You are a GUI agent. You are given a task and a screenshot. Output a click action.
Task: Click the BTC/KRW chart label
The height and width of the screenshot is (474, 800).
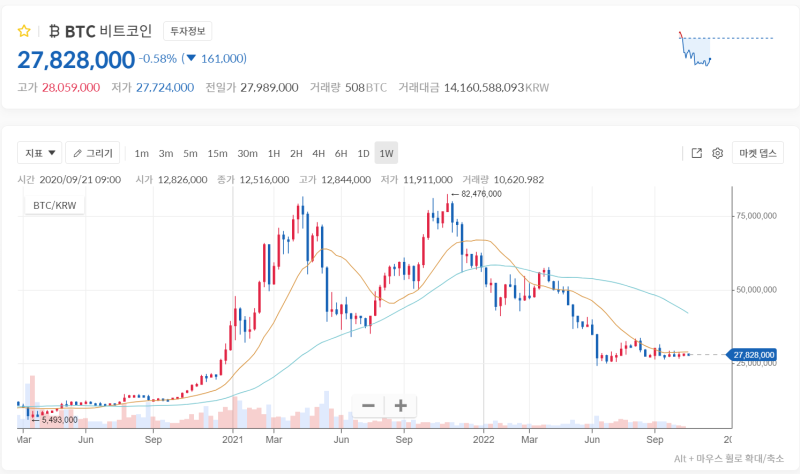point(55,206)
